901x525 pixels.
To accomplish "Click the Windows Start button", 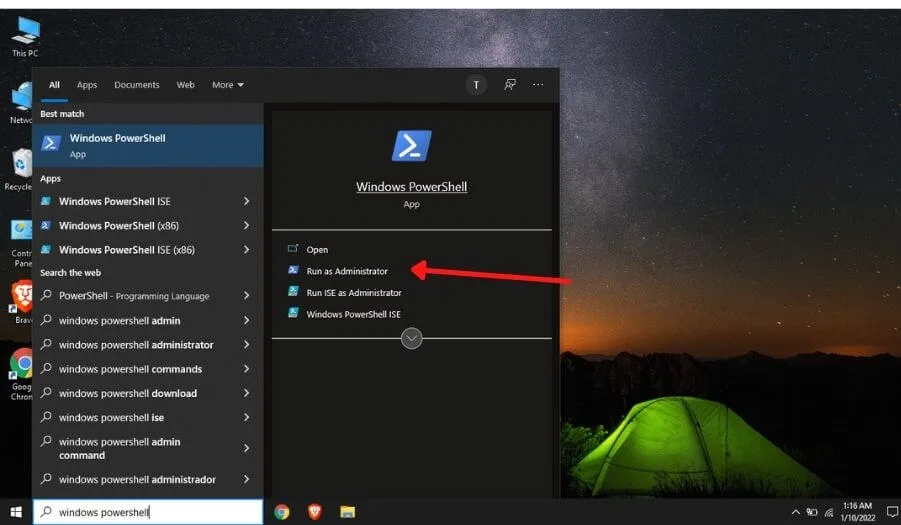I will 16,512.
